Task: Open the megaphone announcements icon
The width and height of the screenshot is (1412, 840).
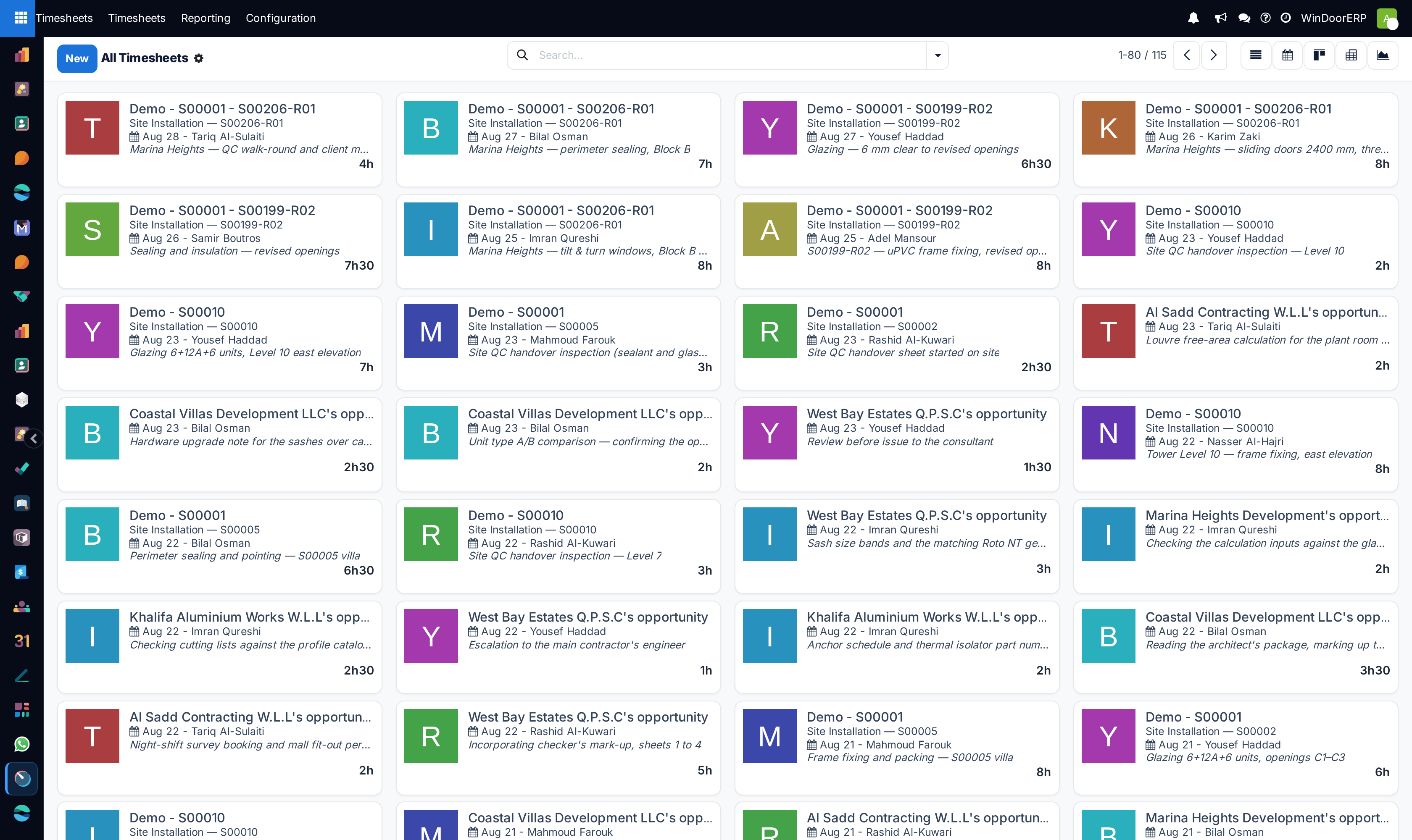Action: click(x=1220, y=18)
